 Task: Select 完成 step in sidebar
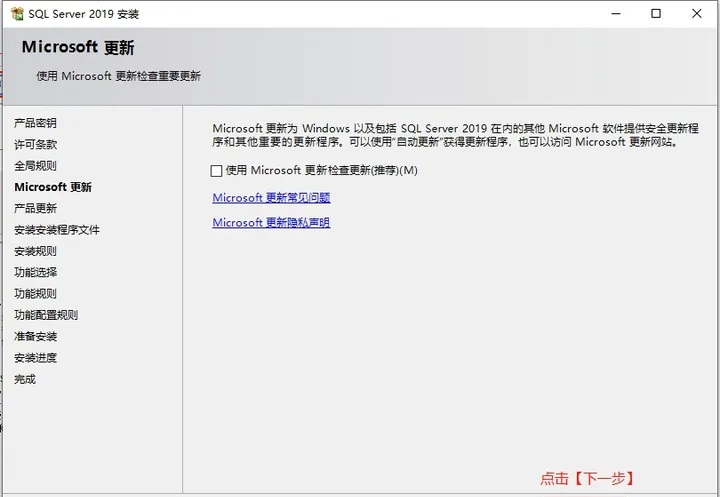25,379
